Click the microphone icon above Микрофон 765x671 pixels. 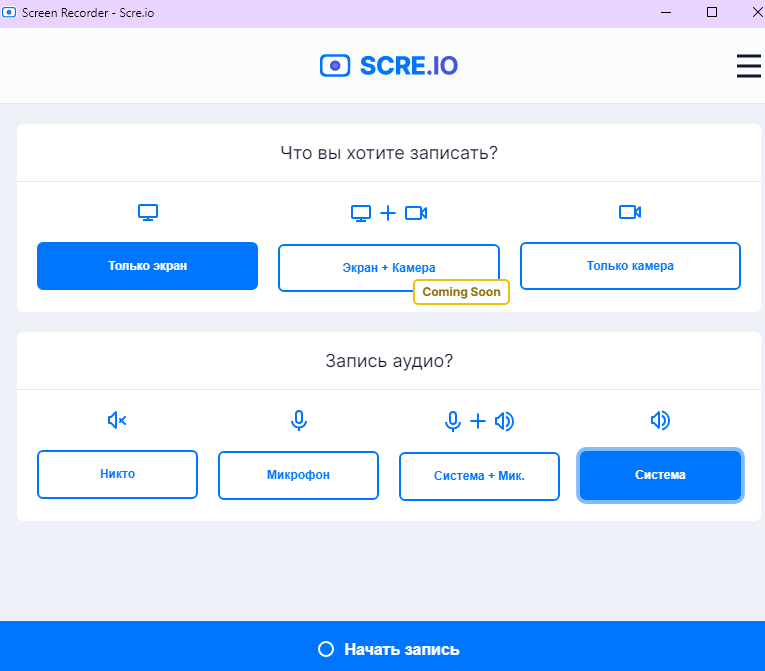pyautogui.click(x=299, y=420)
